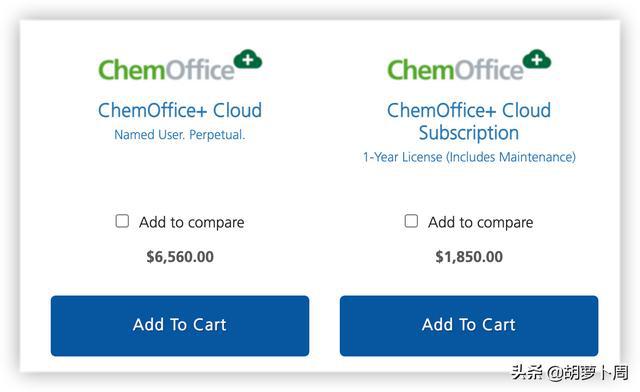Click the @胡萝卜周 author handle
The width and height of the screenshot is (640, 392).
(587, 373)
